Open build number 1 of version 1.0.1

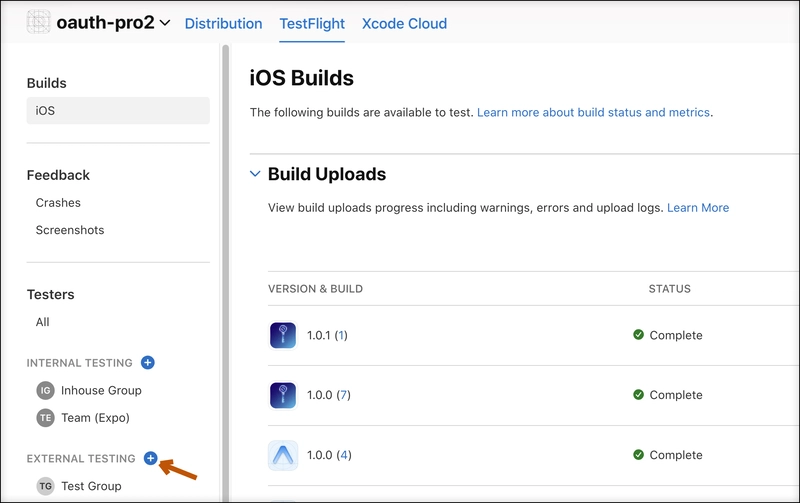point(341,335)
